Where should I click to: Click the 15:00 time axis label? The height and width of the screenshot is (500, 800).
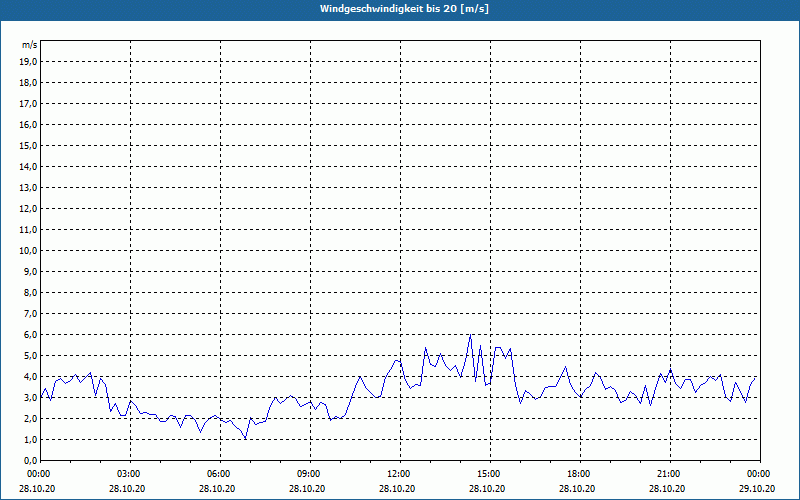[x=490, y=474]
